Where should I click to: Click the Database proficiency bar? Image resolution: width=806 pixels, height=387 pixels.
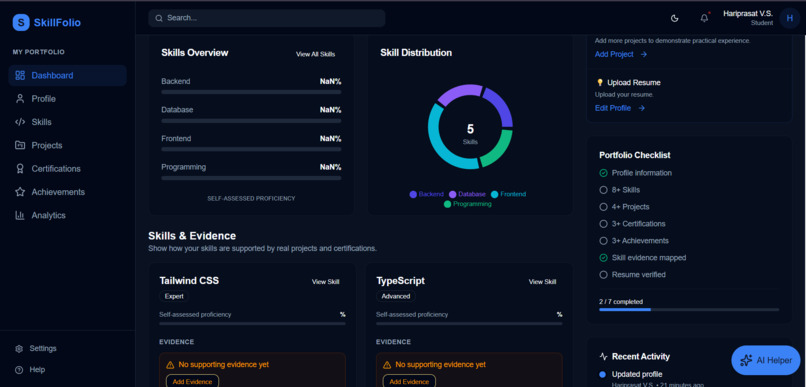click(x=251, y=121)
